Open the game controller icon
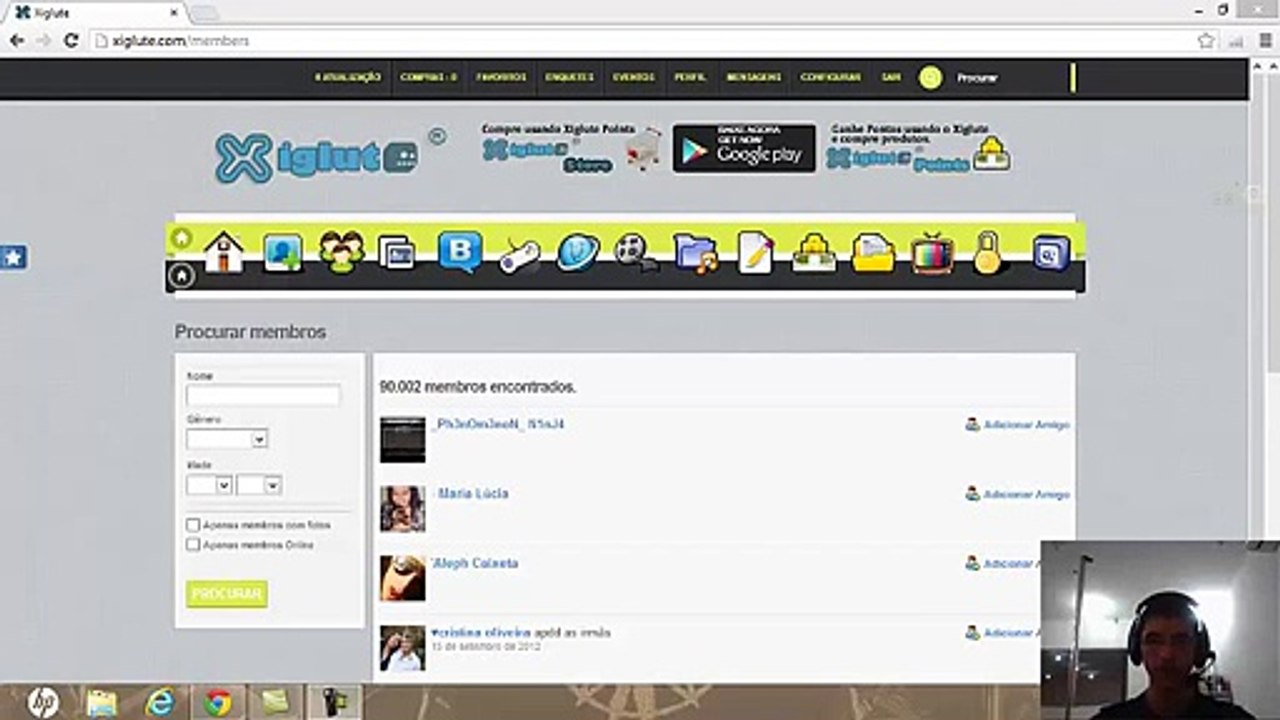Screen dimensions: 1280x720 (x=520, y=254)
